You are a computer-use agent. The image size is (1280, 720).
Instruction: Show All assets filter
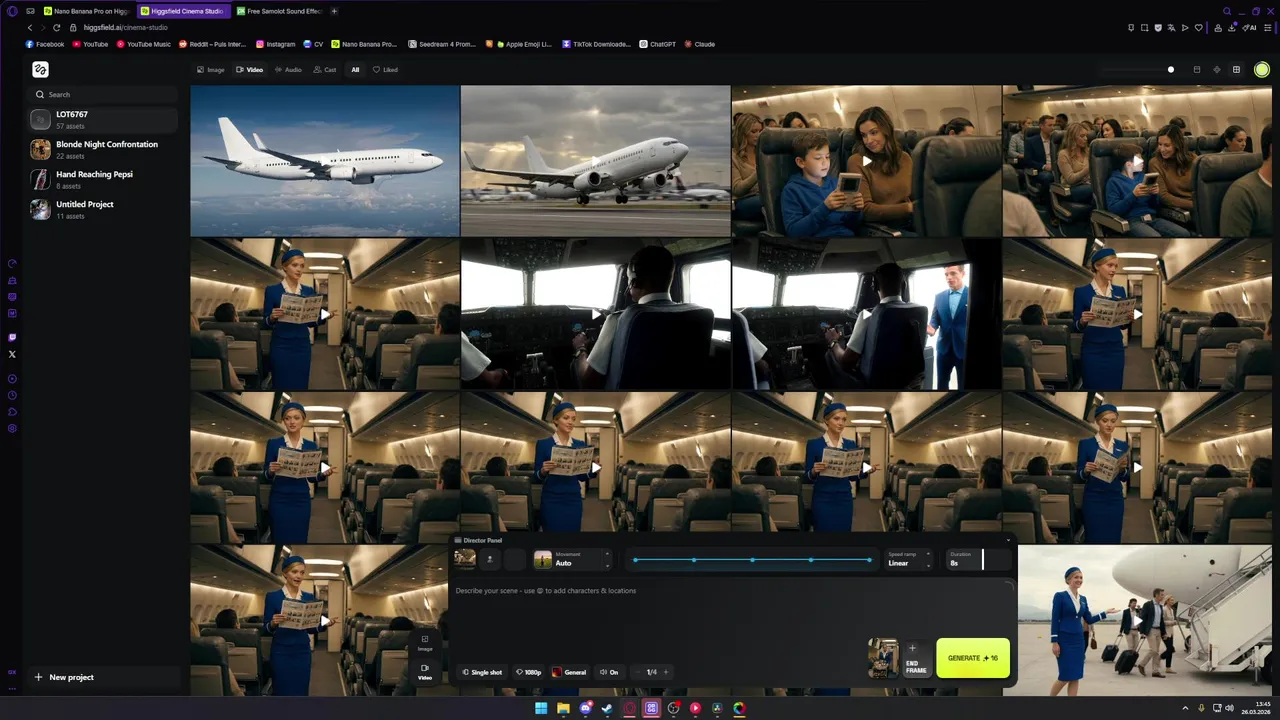[x=355, y=70]
